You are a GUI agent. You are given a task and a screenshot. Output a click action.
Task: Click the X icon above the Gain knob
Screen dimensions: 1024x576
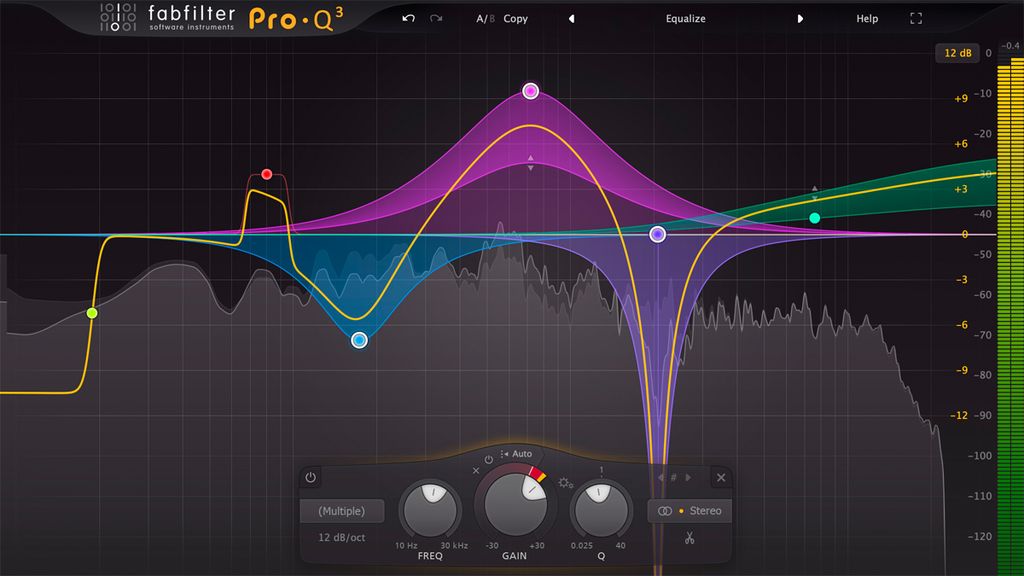(x=476, y=470)
